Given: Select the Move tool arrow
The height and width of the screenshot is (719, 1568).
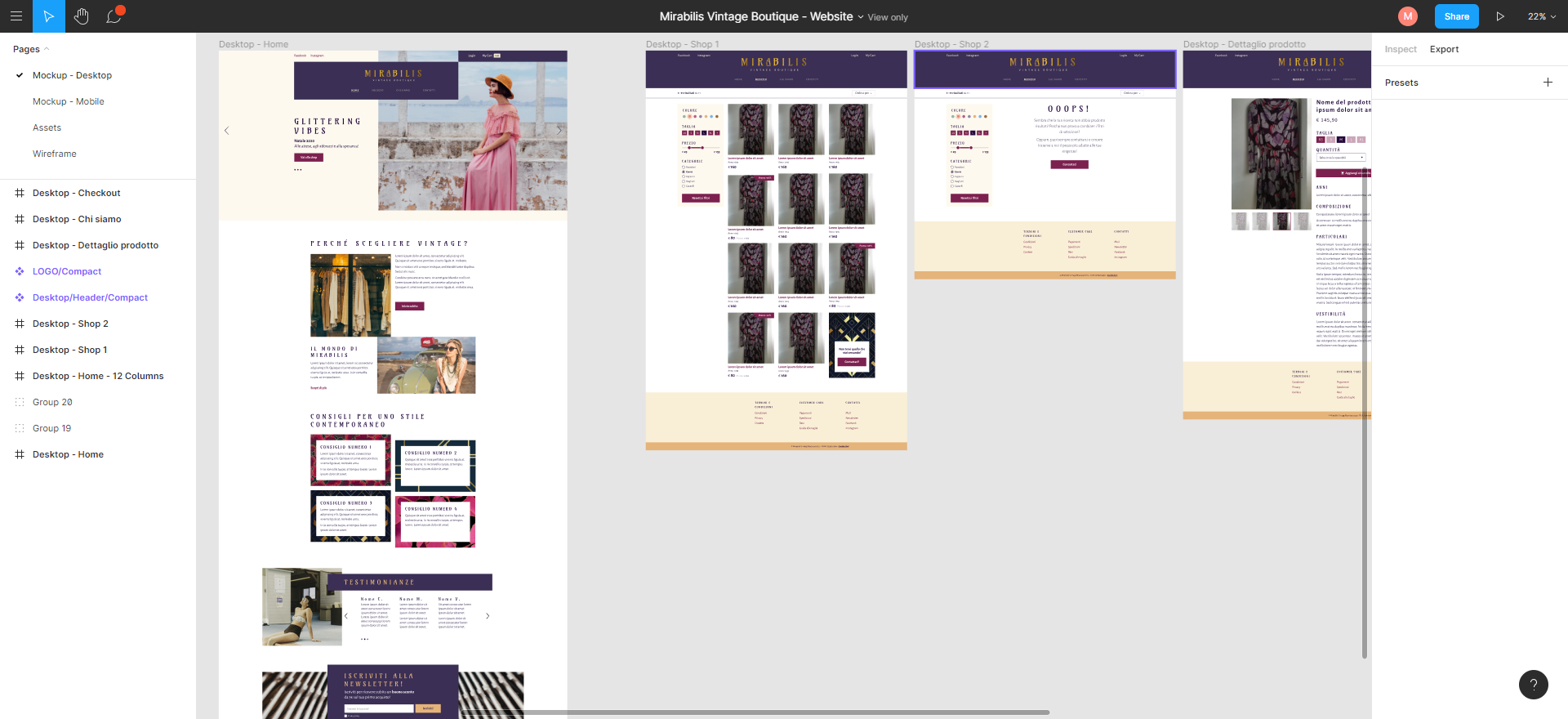Looking at the screenshot, I should point(49,16).
